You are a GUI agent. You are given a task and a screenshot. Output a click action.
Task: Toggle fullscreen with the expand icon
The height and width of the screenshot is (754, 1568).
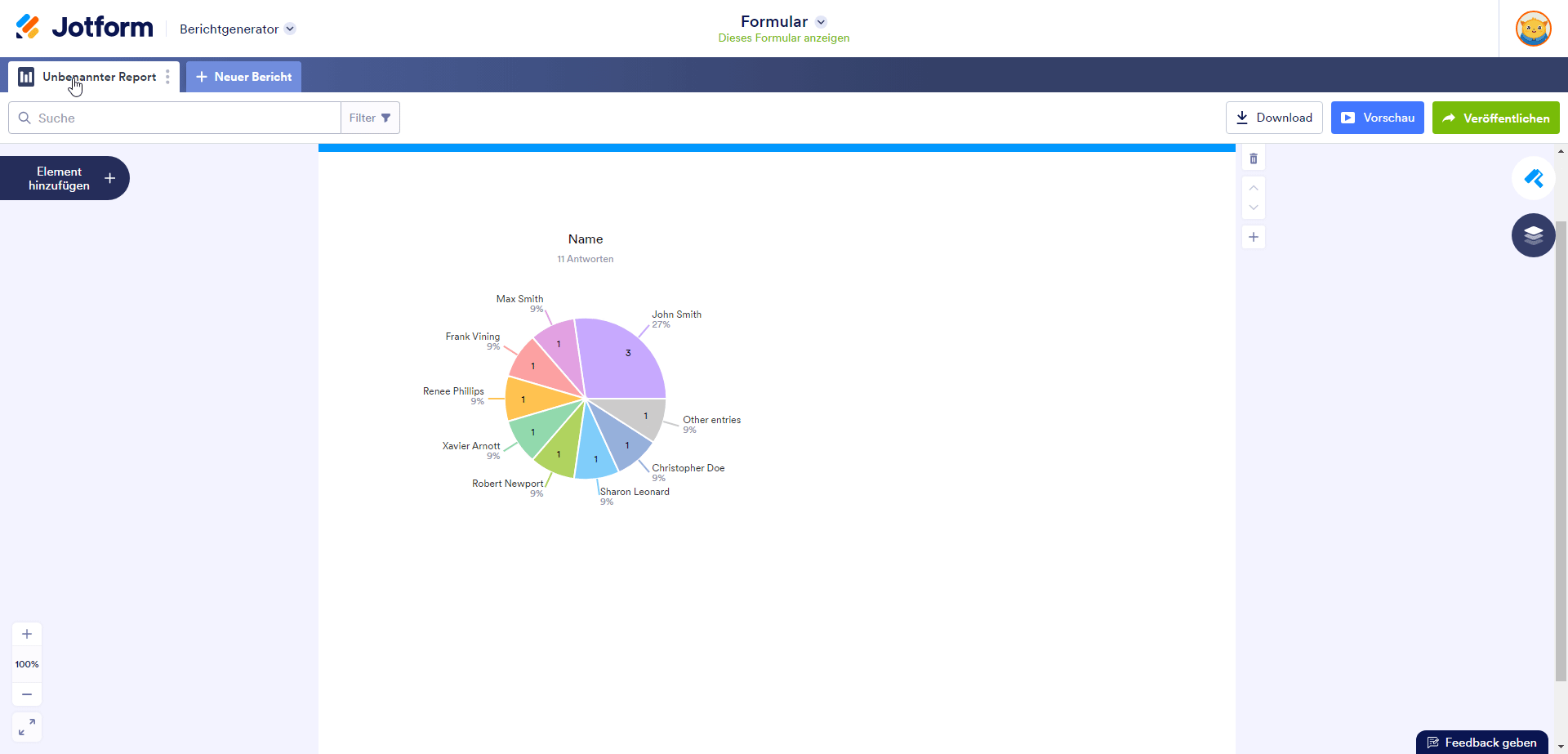pos(27,727)
